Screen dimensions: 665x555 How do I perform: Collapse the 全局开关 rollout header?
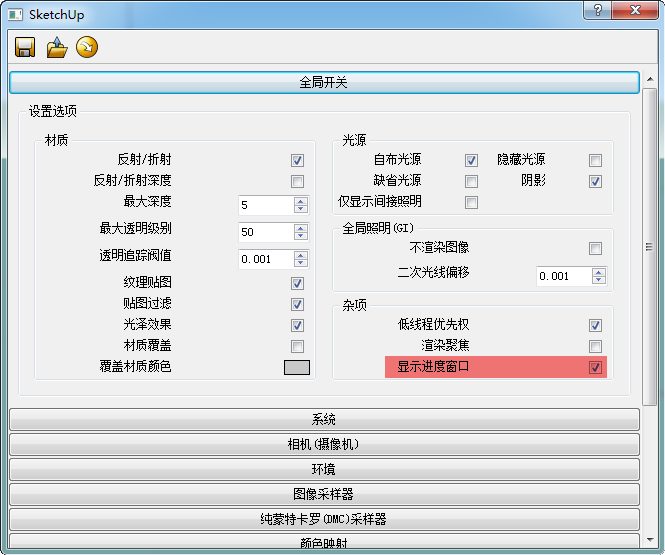pos(324,82)
